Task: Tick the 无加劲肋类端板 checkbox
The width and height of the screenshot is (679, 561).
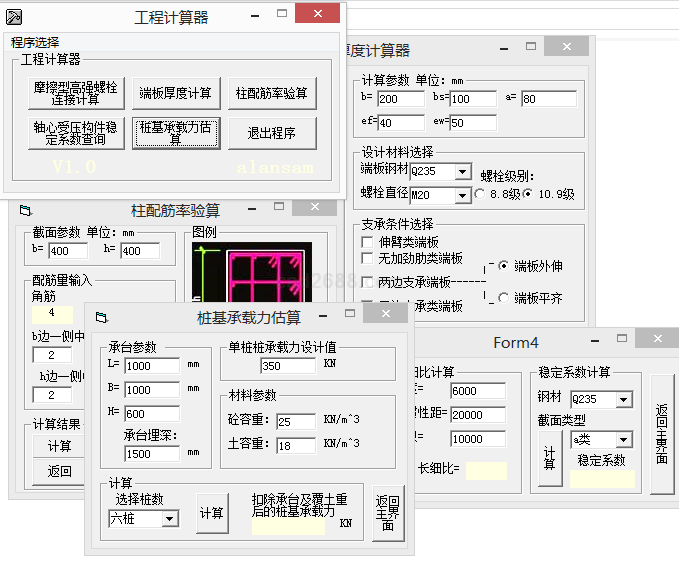Action: click(368, 258)
